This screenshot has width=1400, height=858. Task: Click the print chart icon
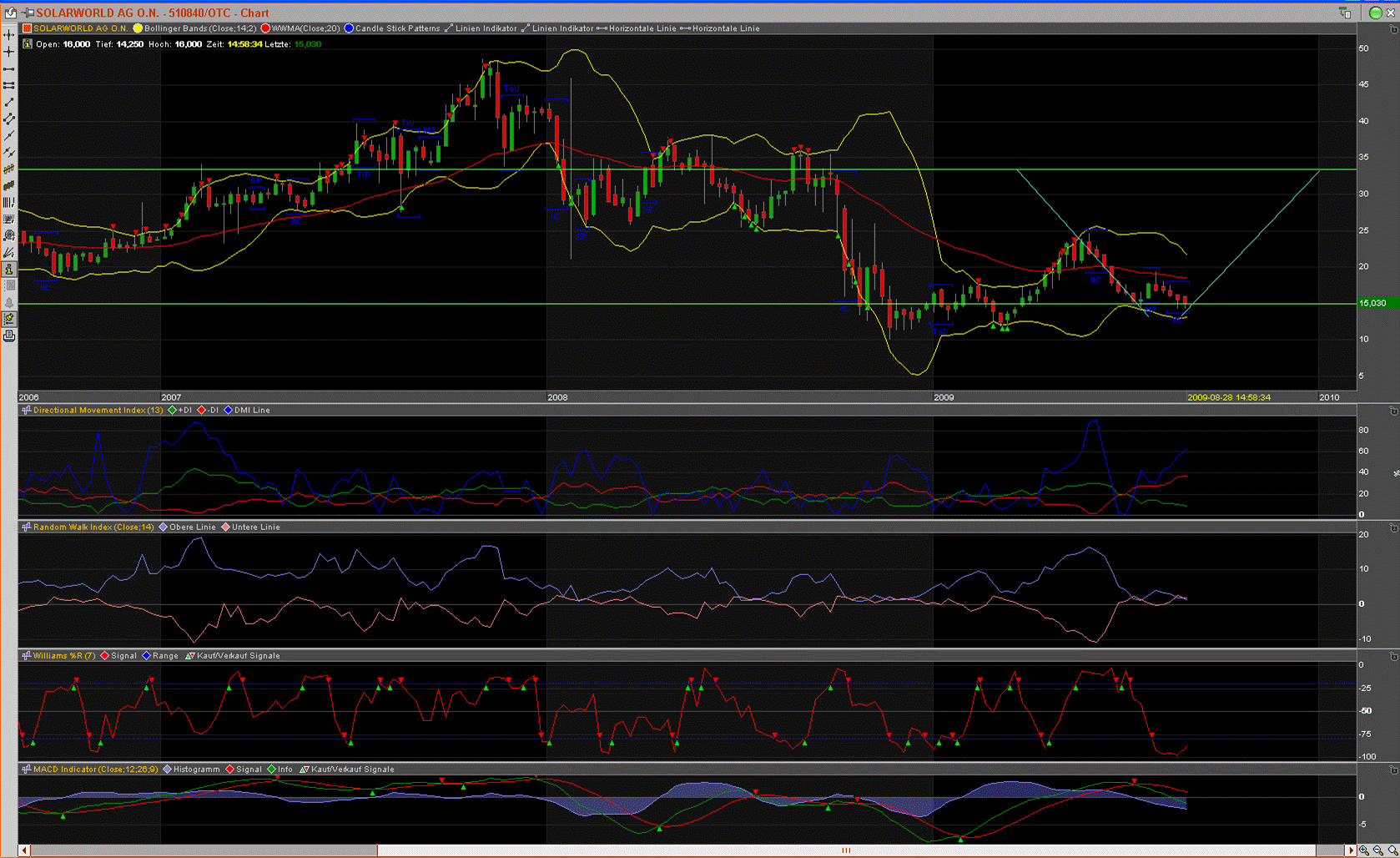click(x=9, y=336)
